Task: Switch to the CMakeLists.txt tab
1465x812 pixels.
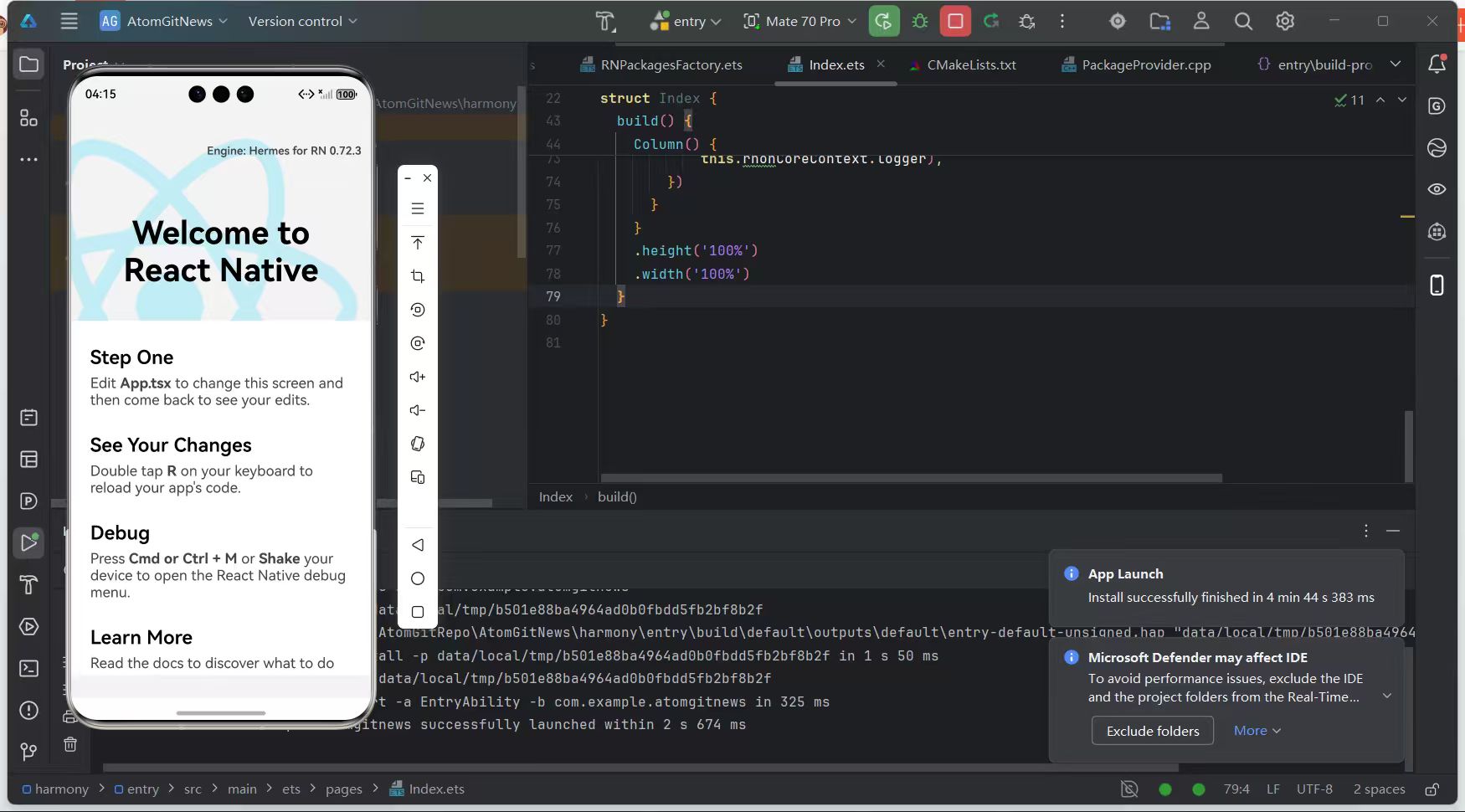Action: [x=962, y=64]
